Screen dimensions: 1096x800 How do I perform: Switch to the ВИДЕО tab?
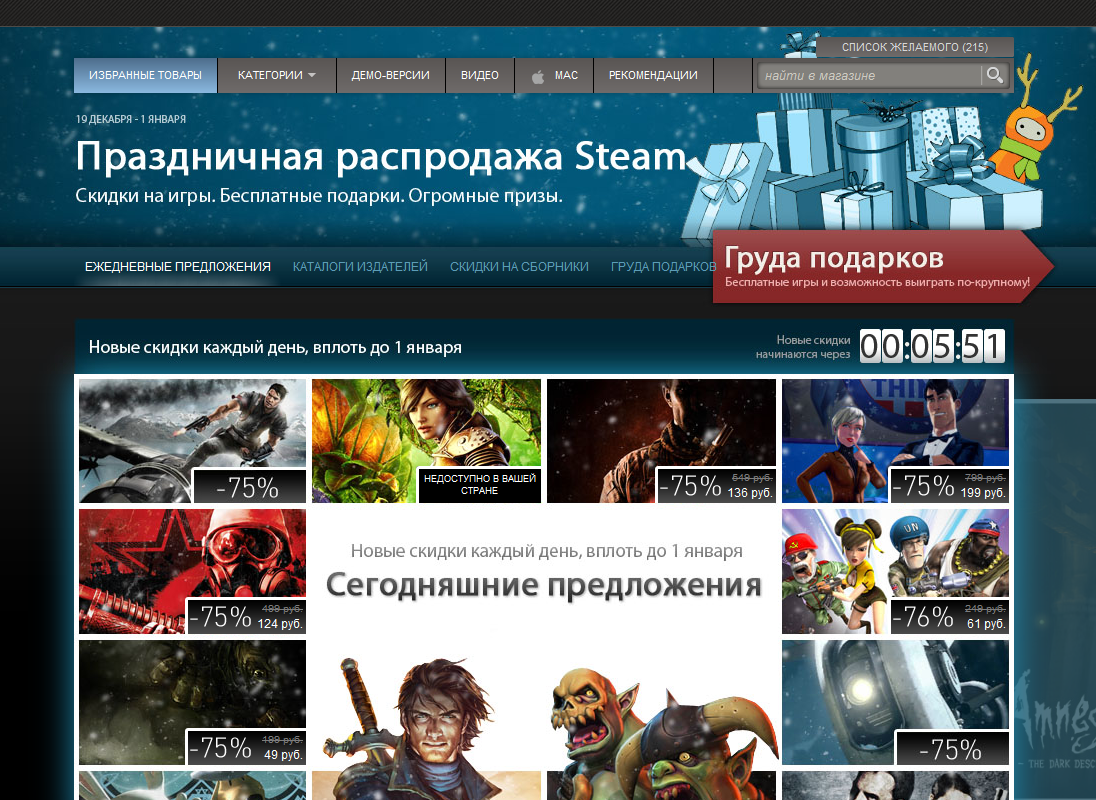[480, 75]
